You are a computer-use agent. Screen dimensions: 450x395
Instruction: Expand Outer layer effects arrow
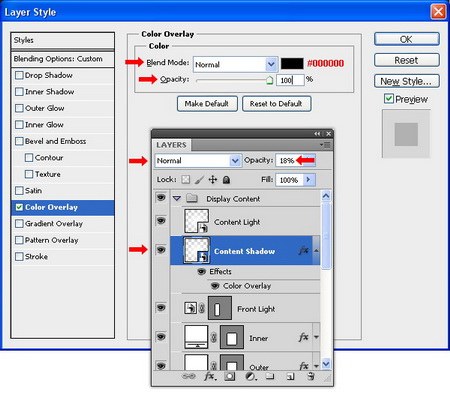[316, 366]
